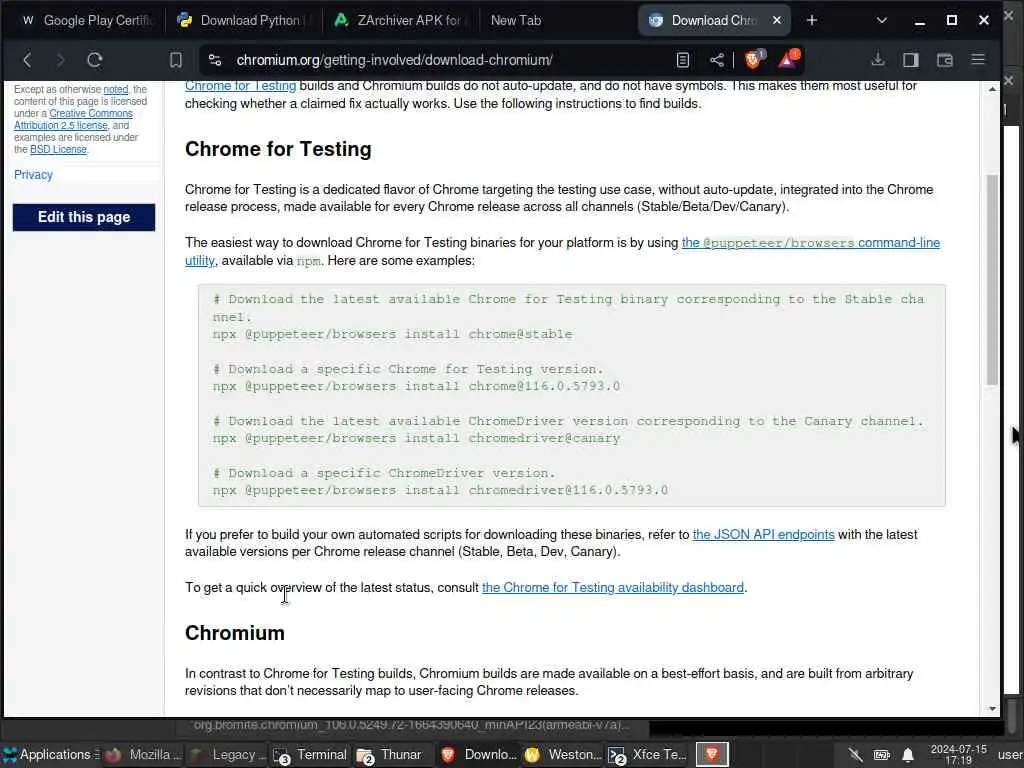The height and width of the screenshot is (768, 1024).
Task: Switch to Brave Downlo... taskbar item
Action: [478, 754]
